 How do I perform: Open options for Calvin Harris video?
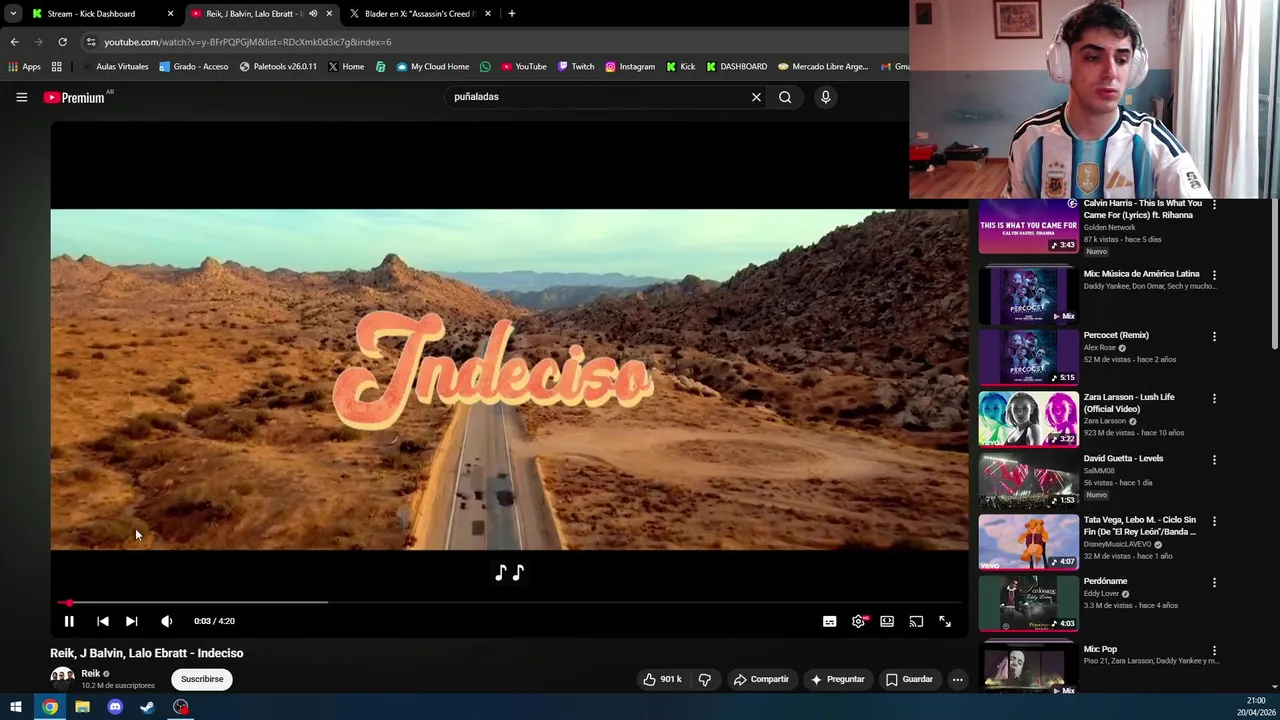(x=1214, y=204)
